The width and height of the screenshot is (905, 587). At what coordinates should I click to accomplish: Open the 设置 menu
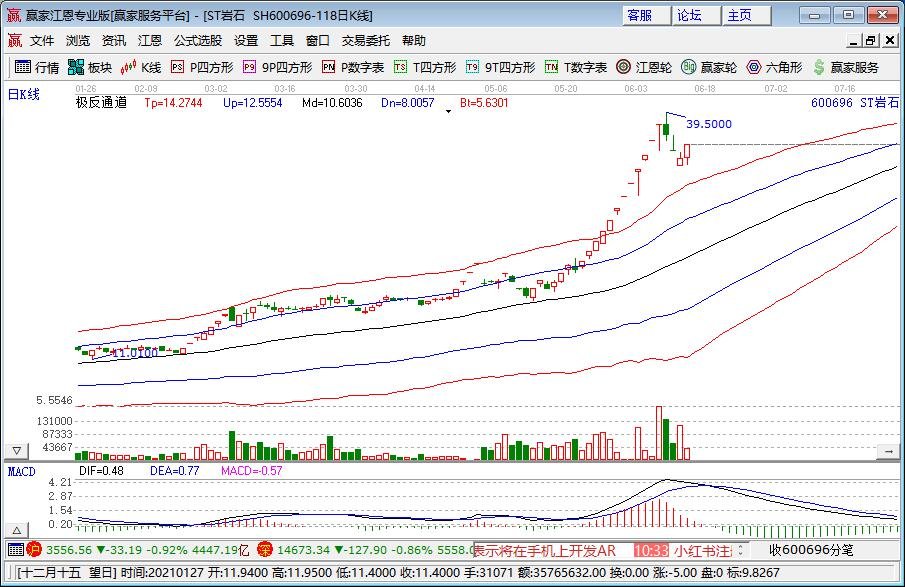[246, 40]
